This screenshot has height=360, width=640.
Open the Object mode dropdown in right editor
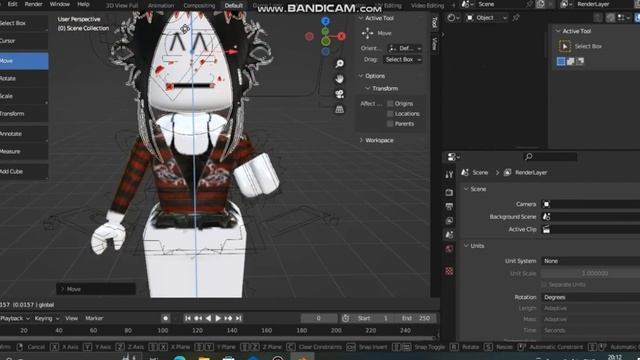click(x=487, y=18)
